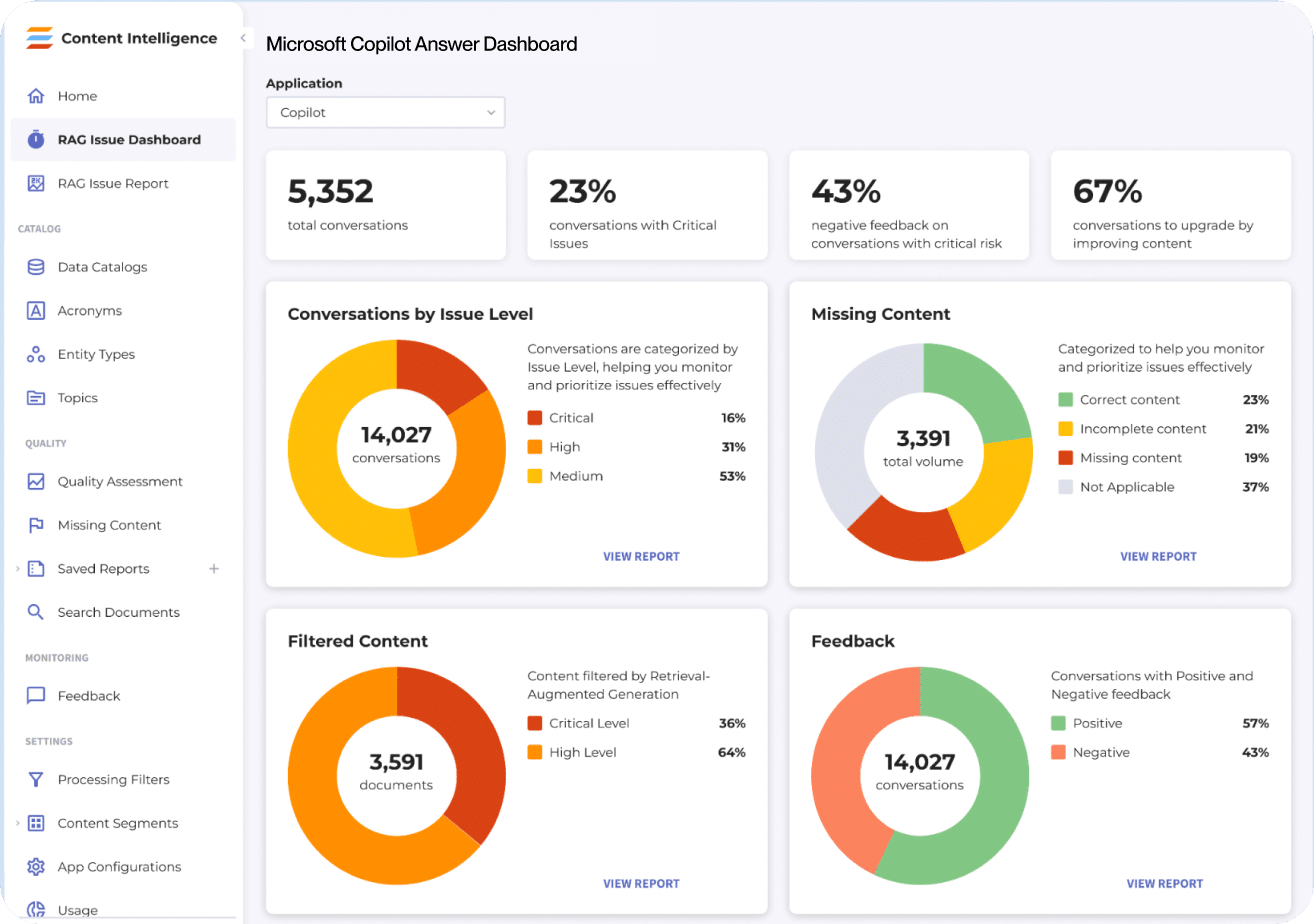Expand the Content Segments tree arrow

point(17,823)
